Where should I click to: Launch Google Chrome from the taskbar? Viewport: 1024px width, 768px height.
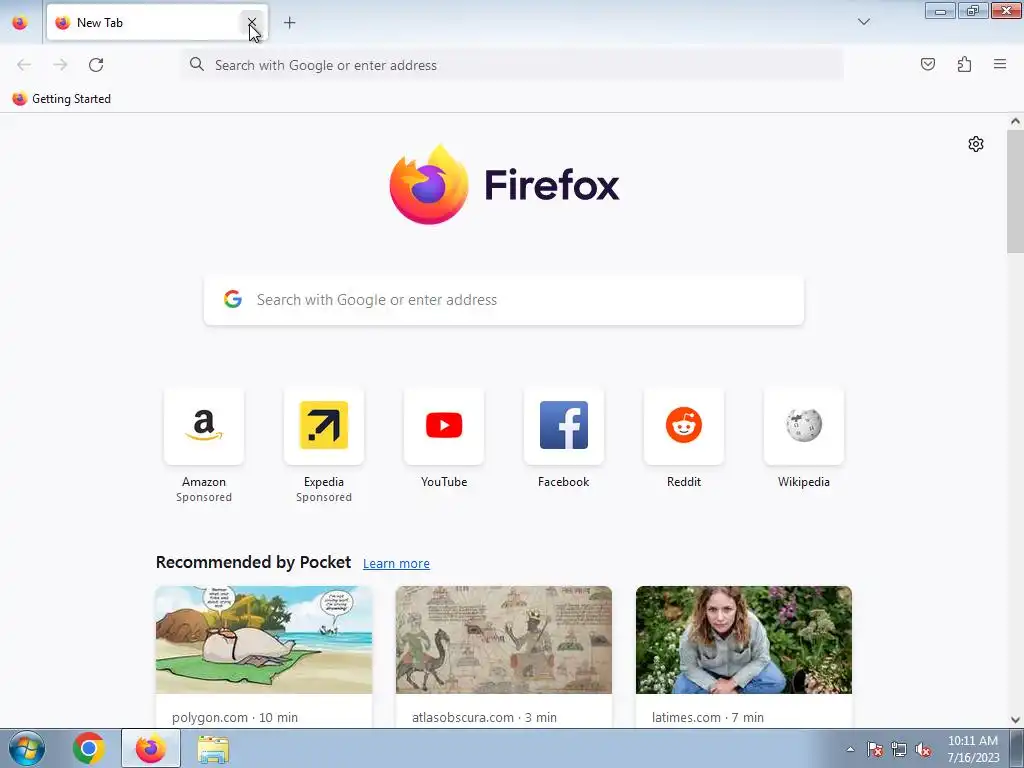coord(89,748)
